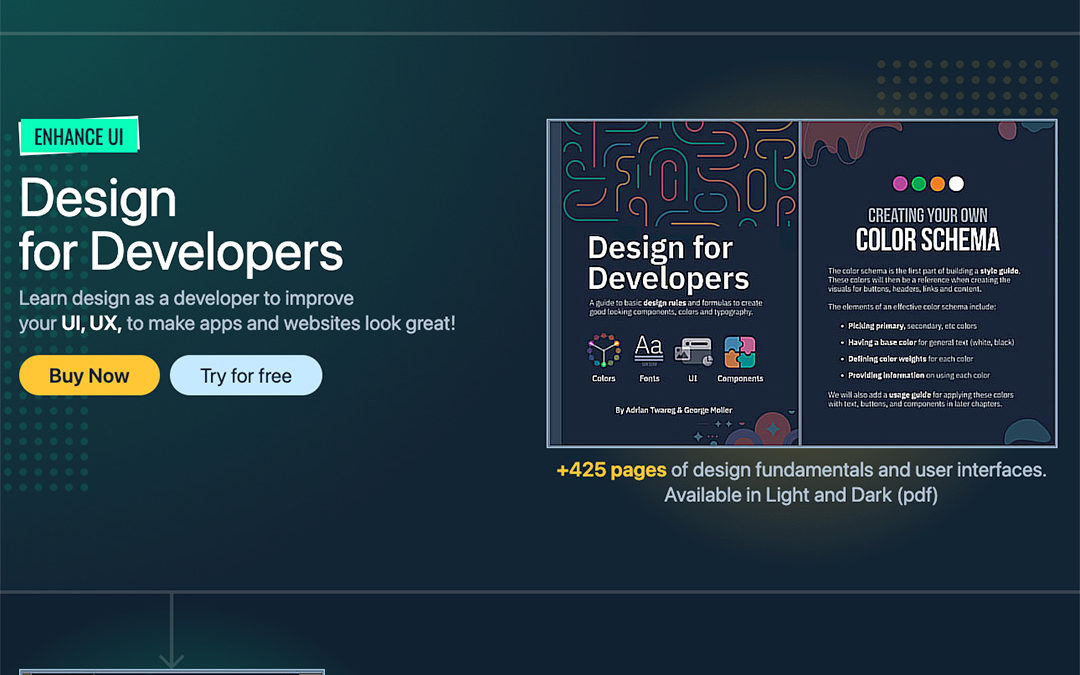This screenshot has height=675, width=1080.
Task: Click the Color Schema page preview heading
Action: 928,240
